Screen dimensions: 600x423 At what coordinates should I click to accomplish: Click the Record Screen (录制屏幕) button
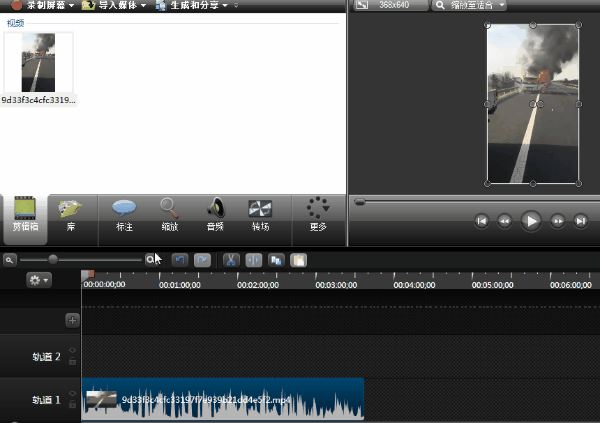point(38,5)
